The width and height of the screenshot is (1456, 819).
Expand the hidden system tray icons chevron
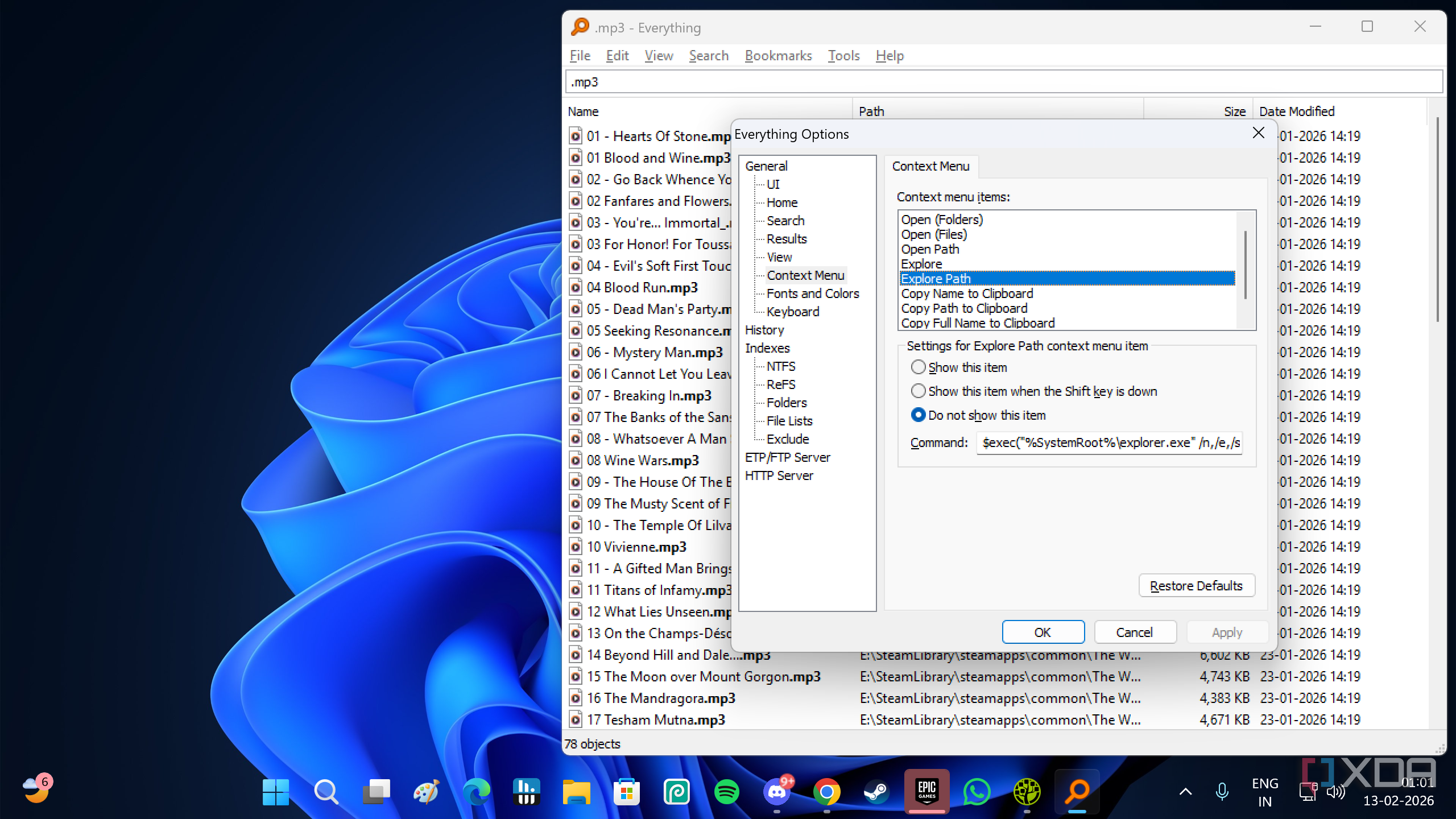pyautogui.click(x=1185, y=792)
